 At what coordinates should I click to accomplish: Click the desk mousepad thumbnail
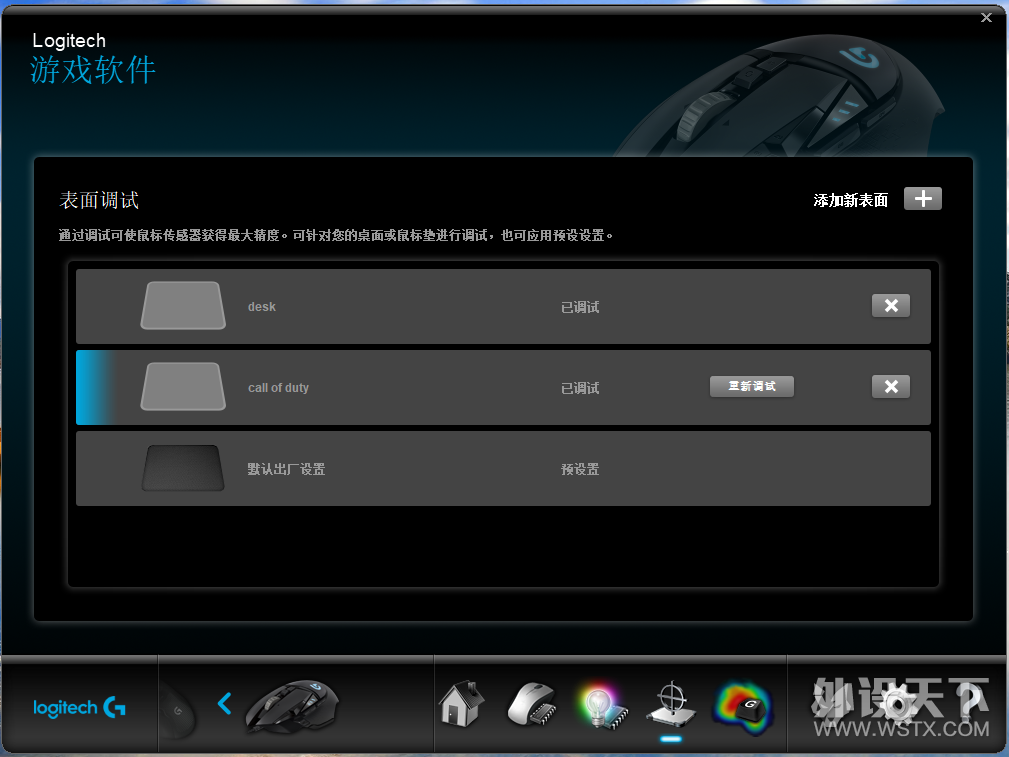(x=183, y=306)
